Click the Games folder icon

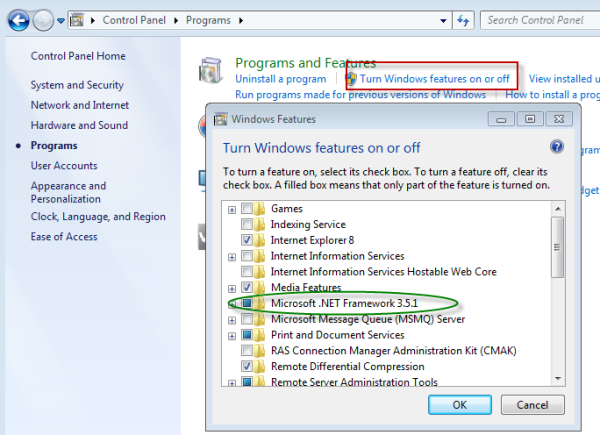tap(260, 209)
